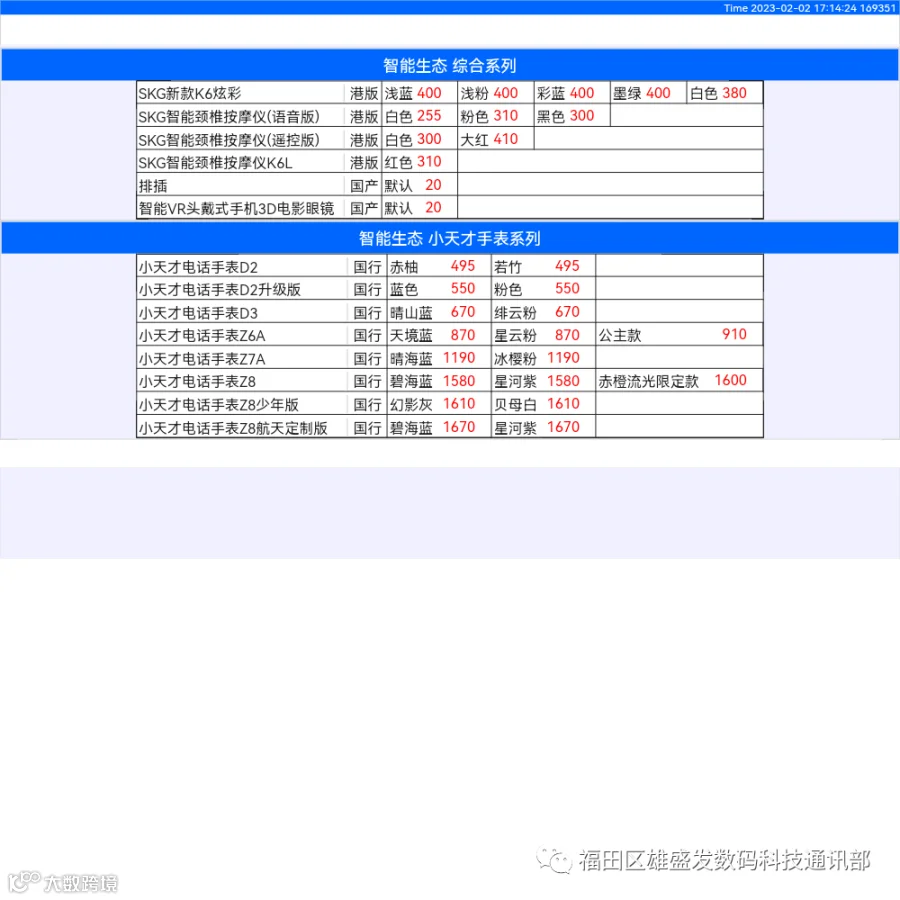
Task: Select SKG智能颈椎按摩仪(遥控版) row name
Action: tap(229, 139)
